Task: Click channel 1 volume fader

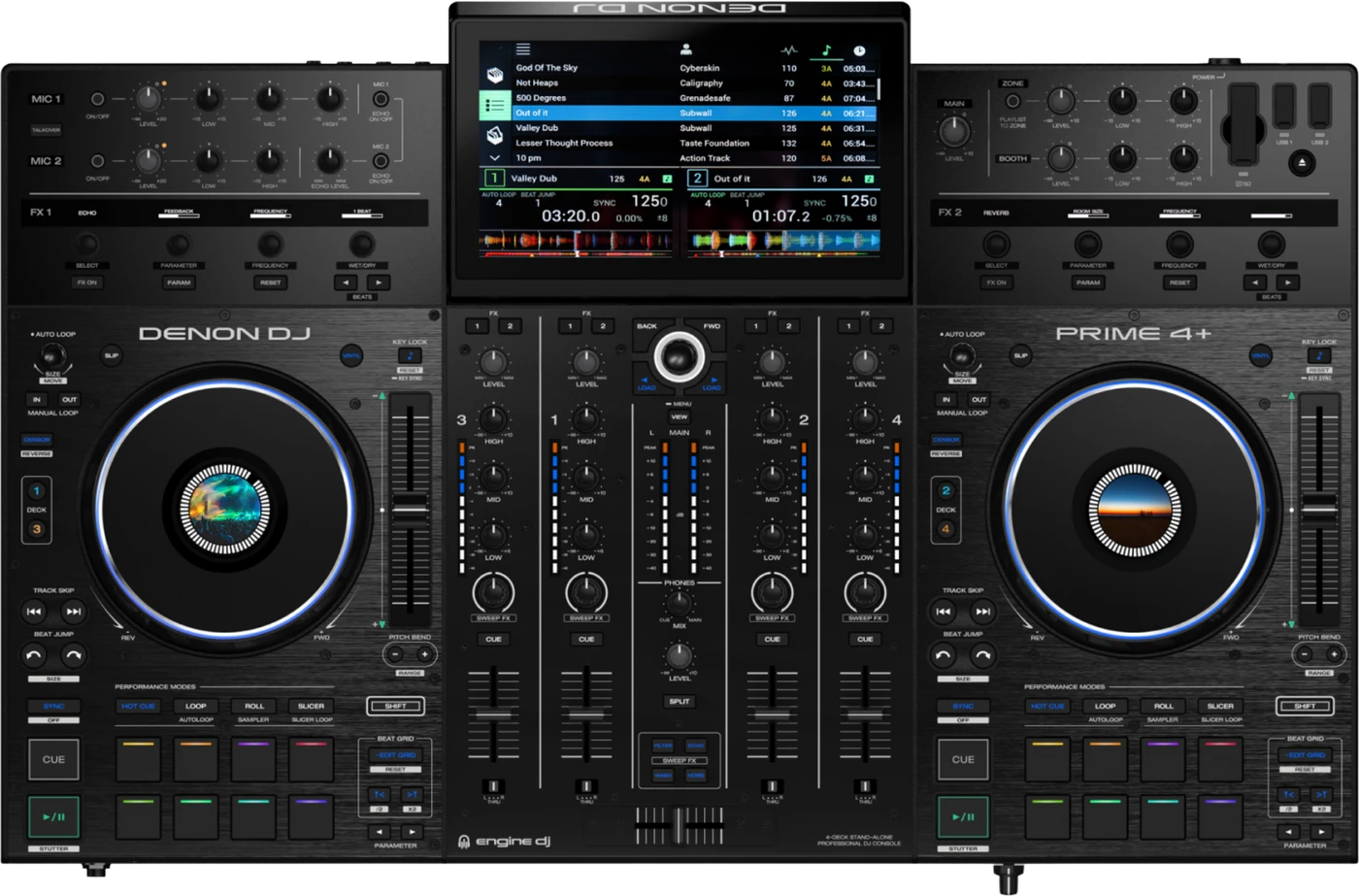Action: click(x=585, y=716)
